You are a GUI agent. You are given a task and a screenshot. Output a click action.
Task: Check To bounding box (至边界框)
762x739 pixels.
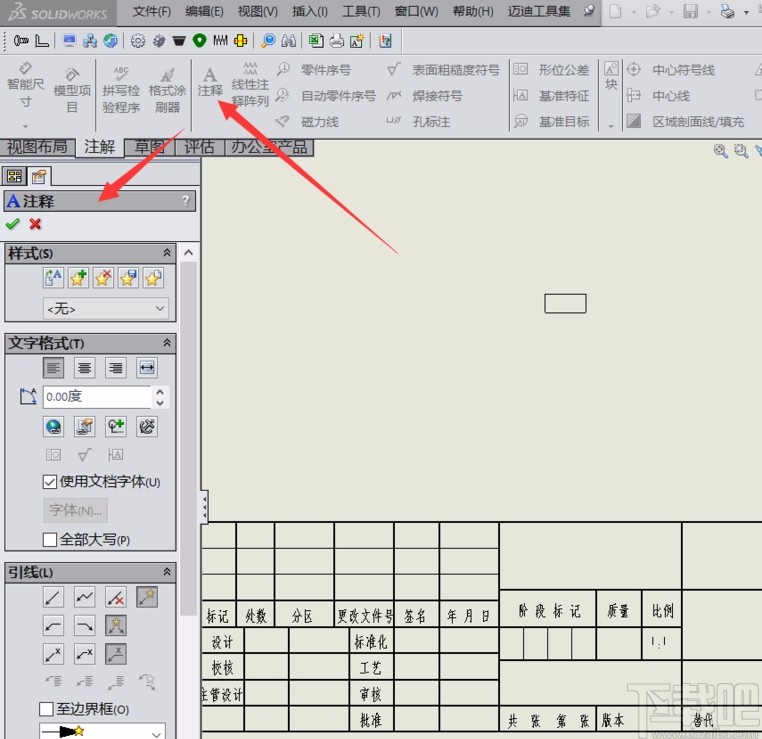(46, 709)
